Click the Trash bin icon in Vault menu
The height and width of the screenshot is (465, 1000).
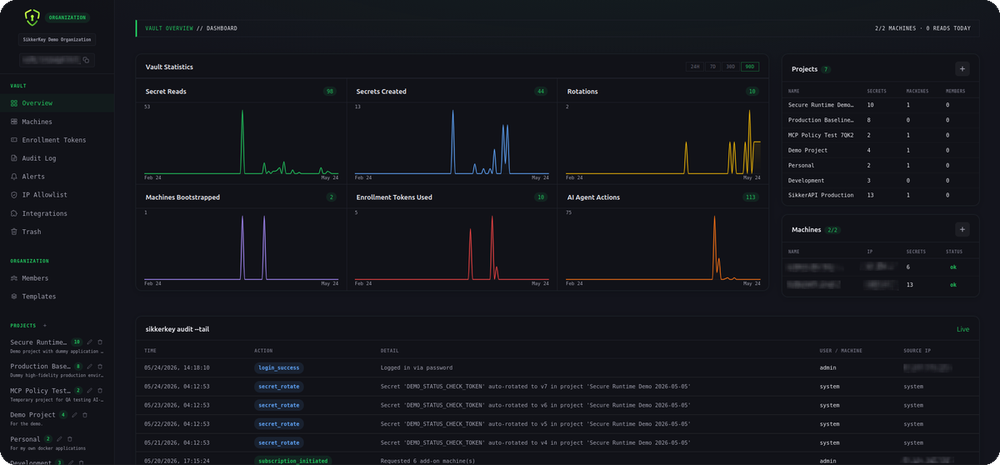pos(14,232)
